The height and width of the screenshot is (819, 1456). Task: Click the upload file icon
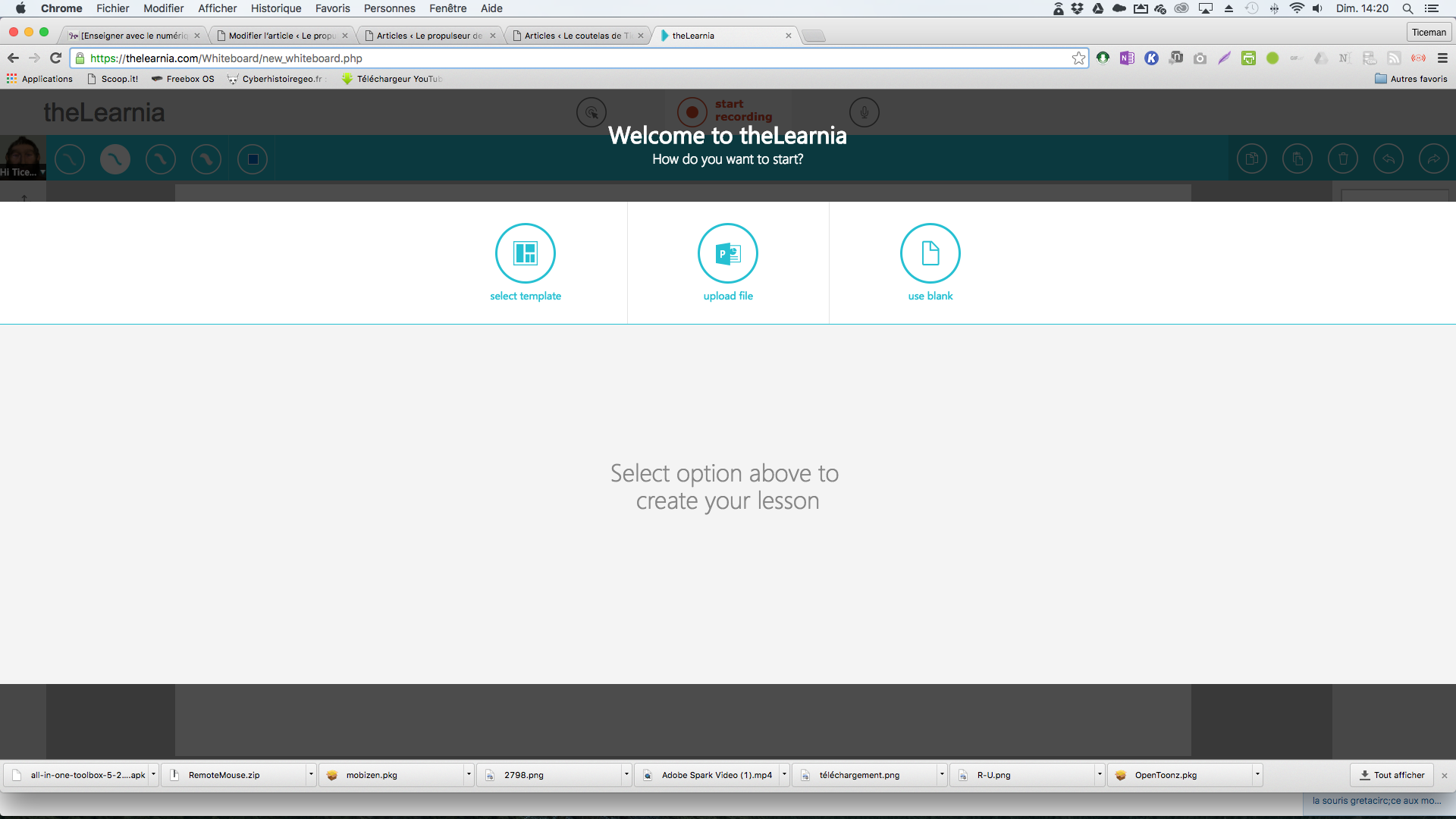tap(728, 253)
